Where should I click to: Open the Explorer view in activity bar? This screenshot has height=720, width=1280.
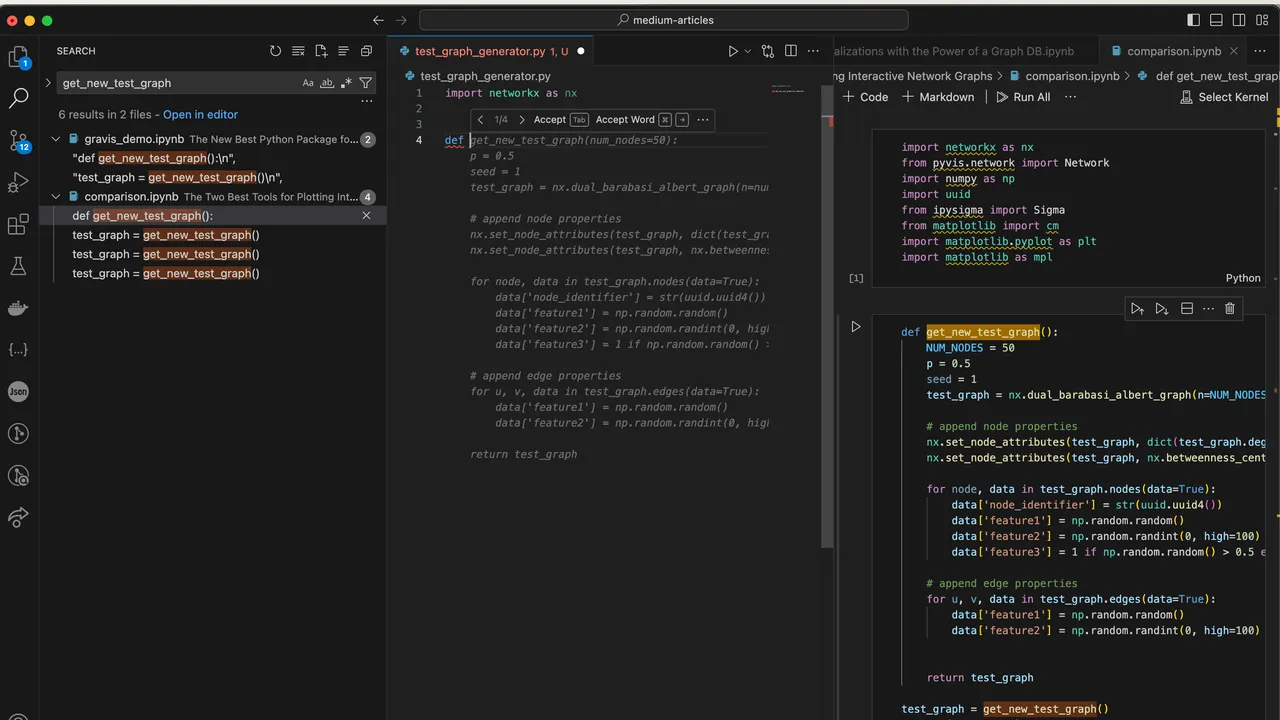point(18,57)
